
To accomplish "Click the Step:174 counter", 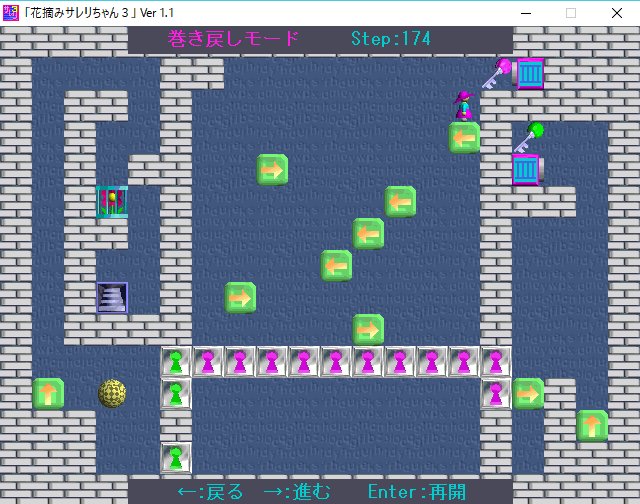I will 391,39.
